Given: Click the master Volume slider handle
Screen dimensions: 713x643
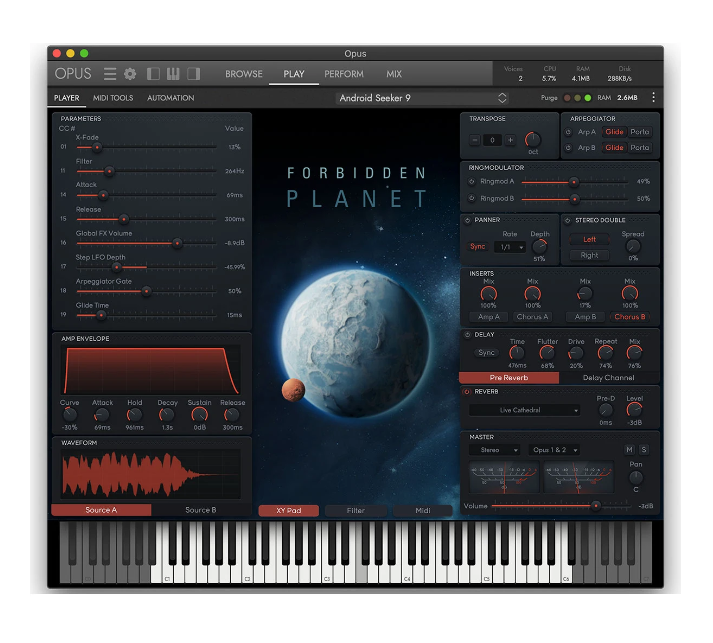Looking at the screenshot, I should click(596, 506).
